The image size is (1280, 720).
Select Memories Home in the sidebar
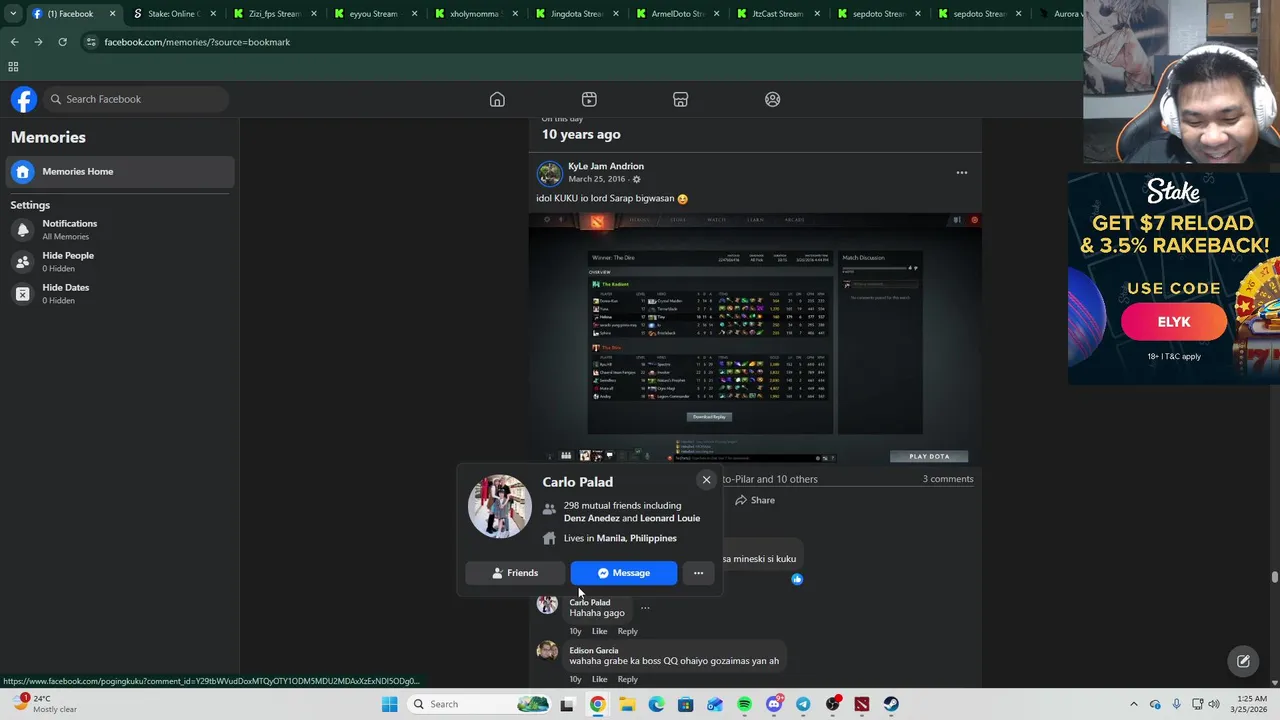tap(120, 171)
